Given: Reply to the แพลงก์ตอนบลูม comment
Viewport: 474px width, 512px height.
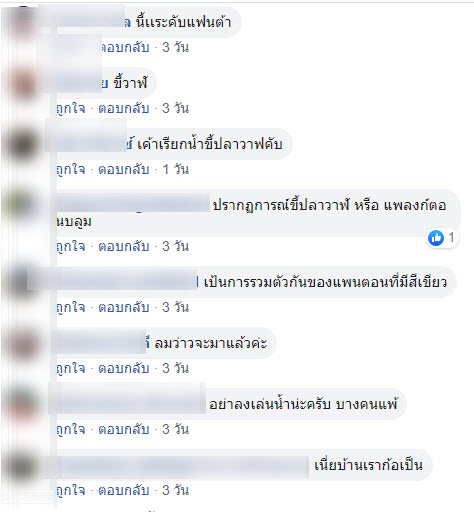Looking at the screenshot, I should [x=124, y=247].
